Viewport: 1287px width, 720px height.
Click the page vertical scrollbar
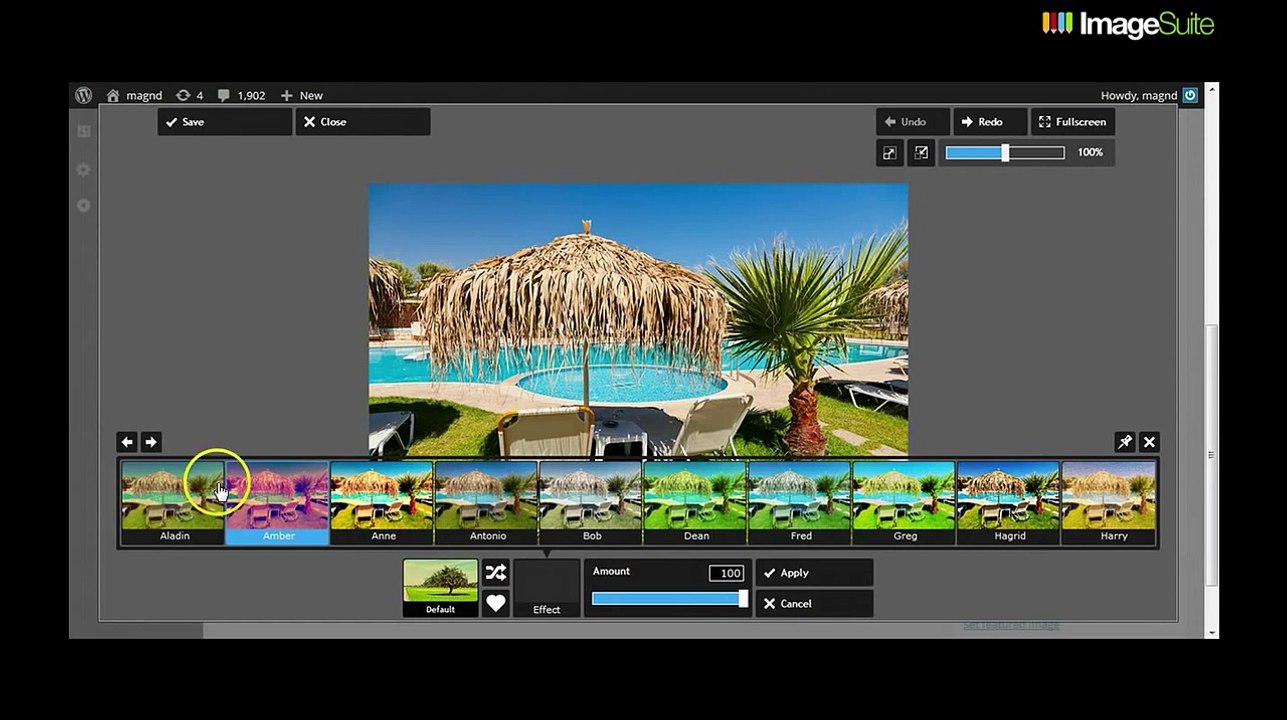[1212, 455]
